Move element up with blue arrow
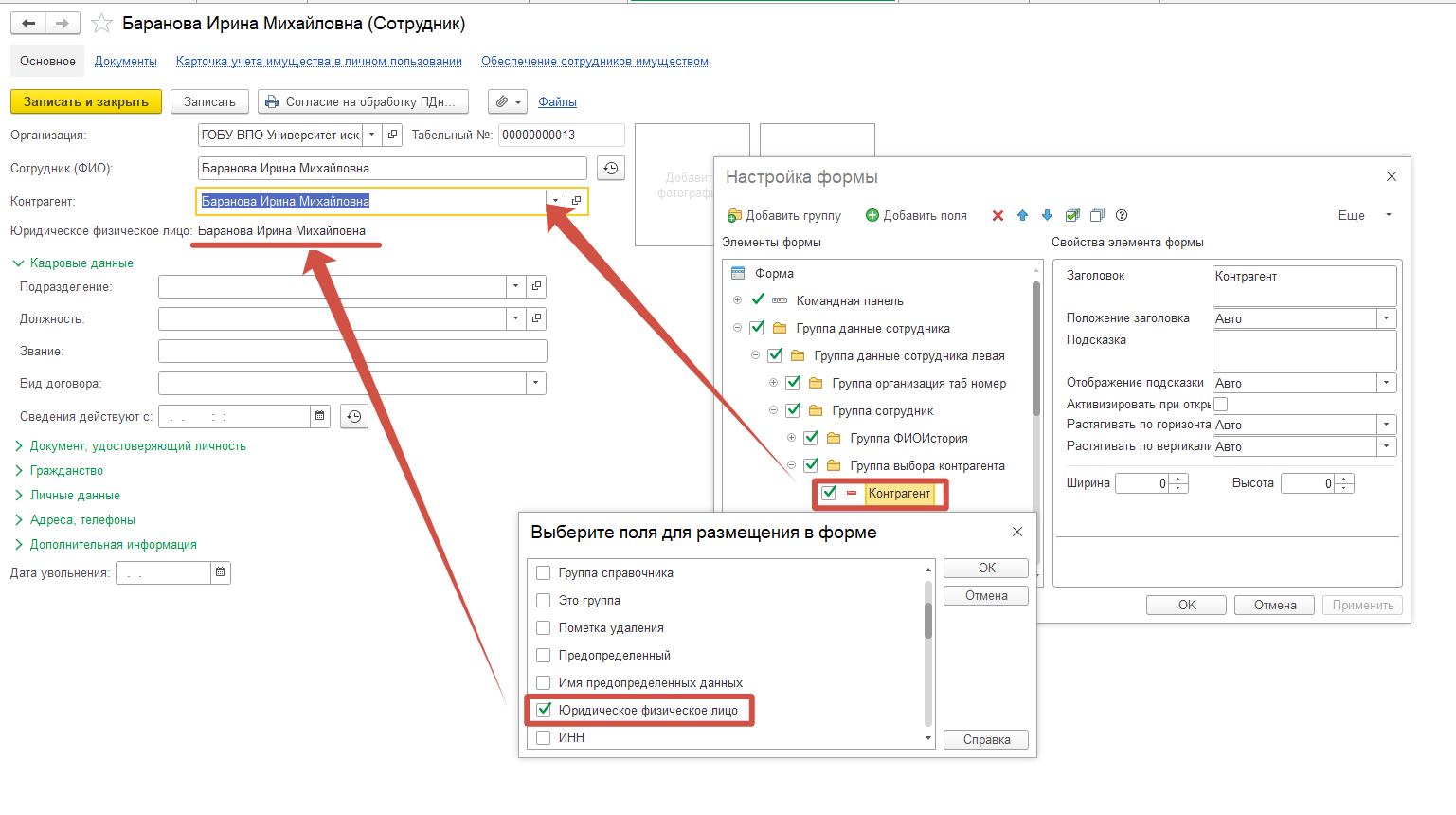Image resolution: width=1456 pixels, height=815 pixels. point(1022,215)
